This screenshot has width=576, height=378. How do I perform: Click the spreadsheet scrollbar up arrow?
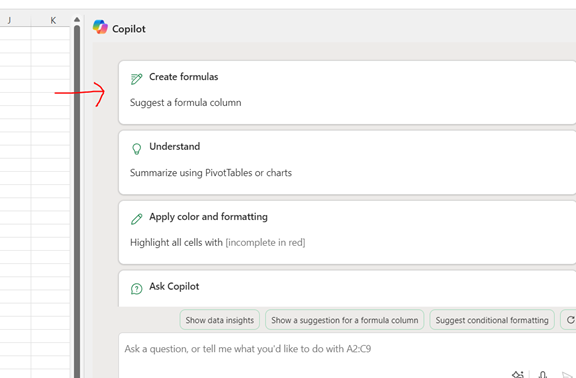pyautogui.click(x=77, y=19)
